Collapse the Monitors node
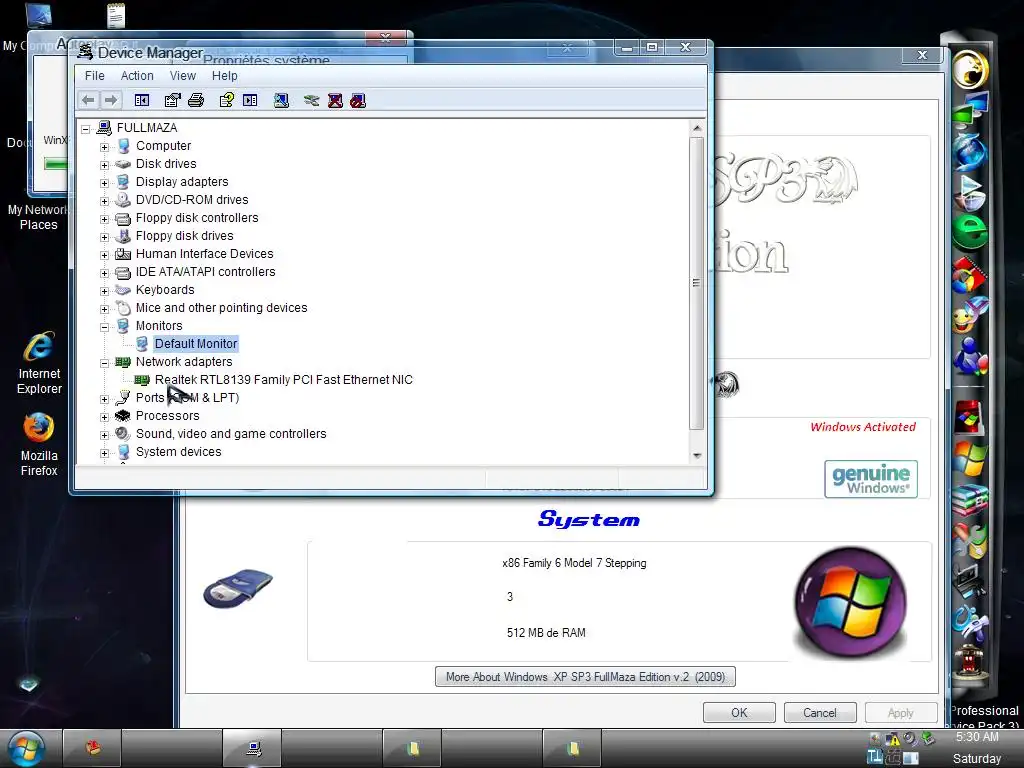The width and height of the screenshot is (1024, 768). click(104, 327)
